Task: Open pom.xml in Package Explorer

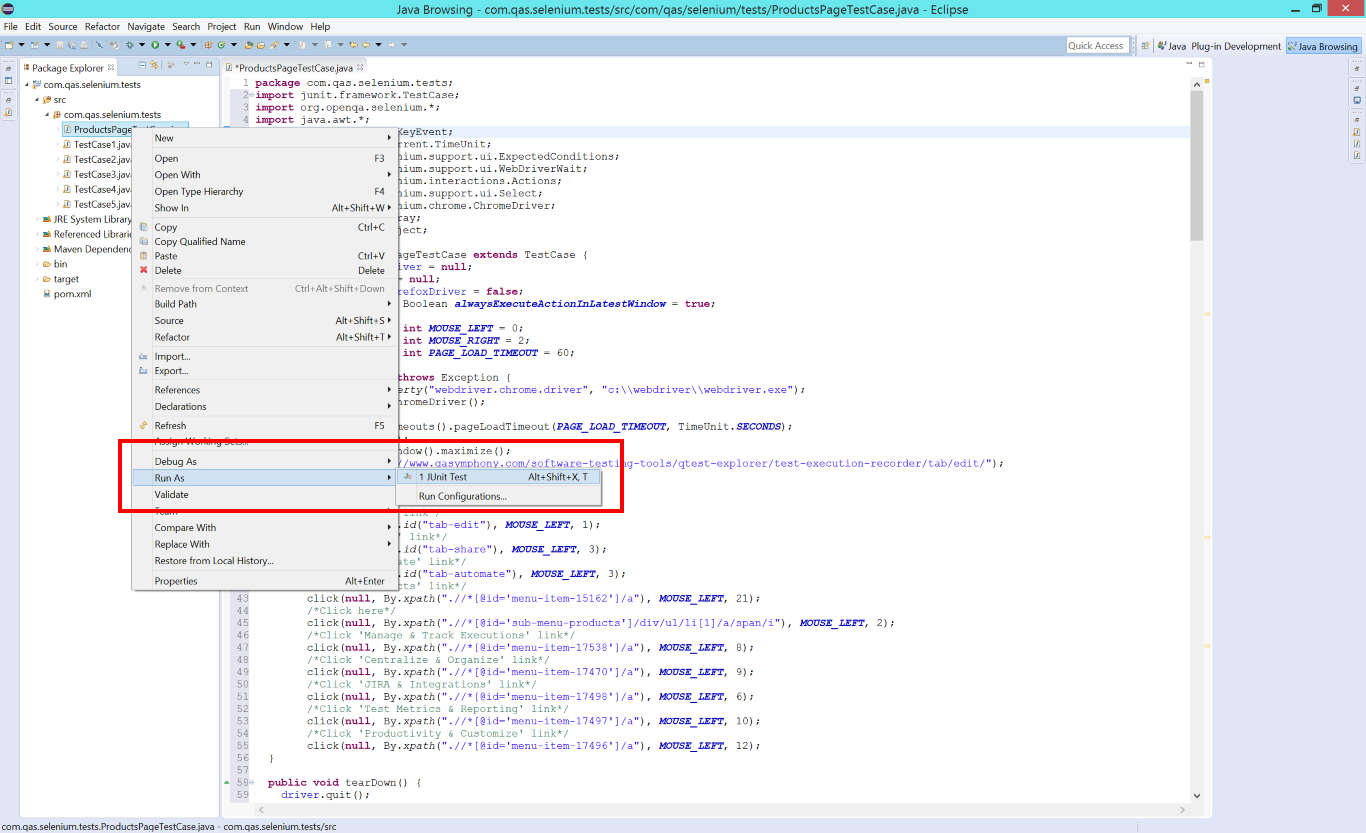Action: [72, 294]
